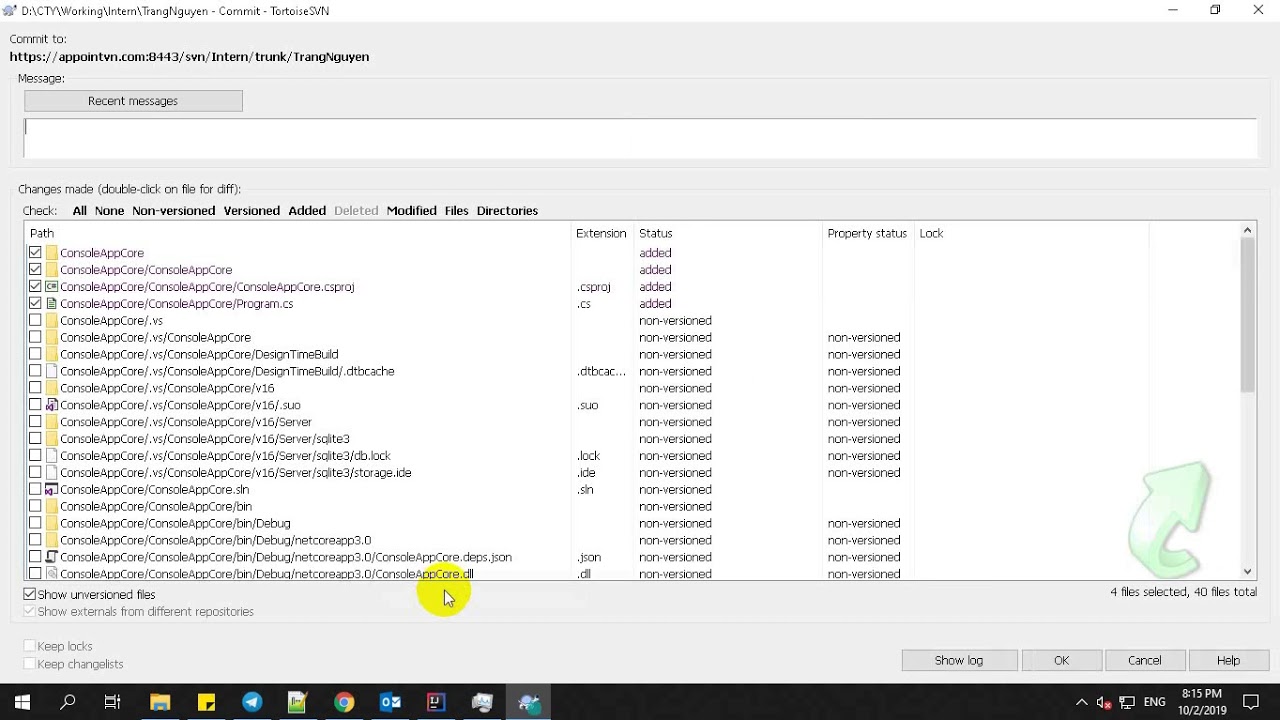Uncheck the ConsoleAppCore.csproj checkbox
This screenshot has height=720, width=1280.
[x=36, y=287]
